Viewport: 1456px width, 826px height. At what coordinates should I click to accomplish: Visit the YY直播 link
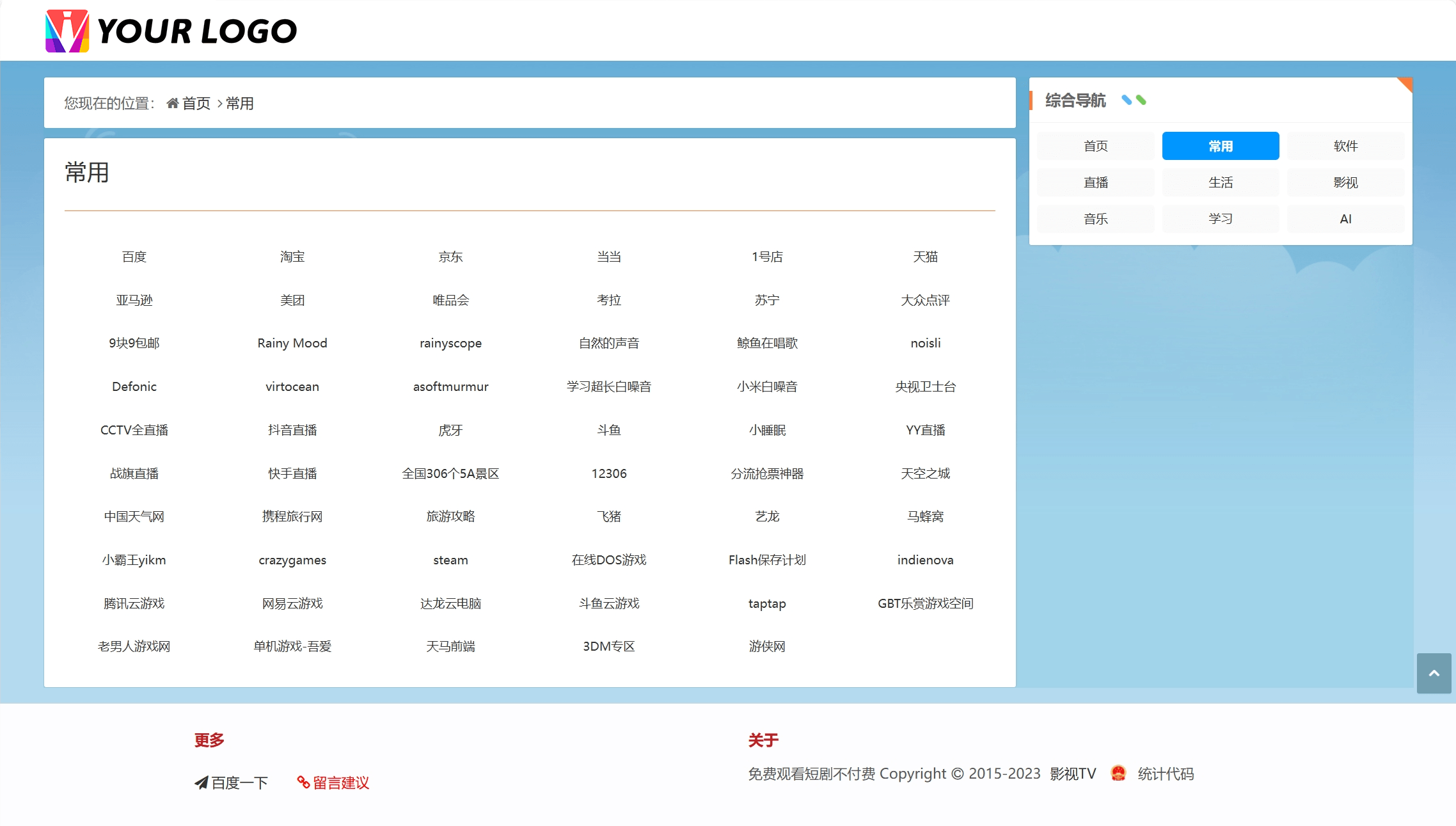(x=925, y=430)
